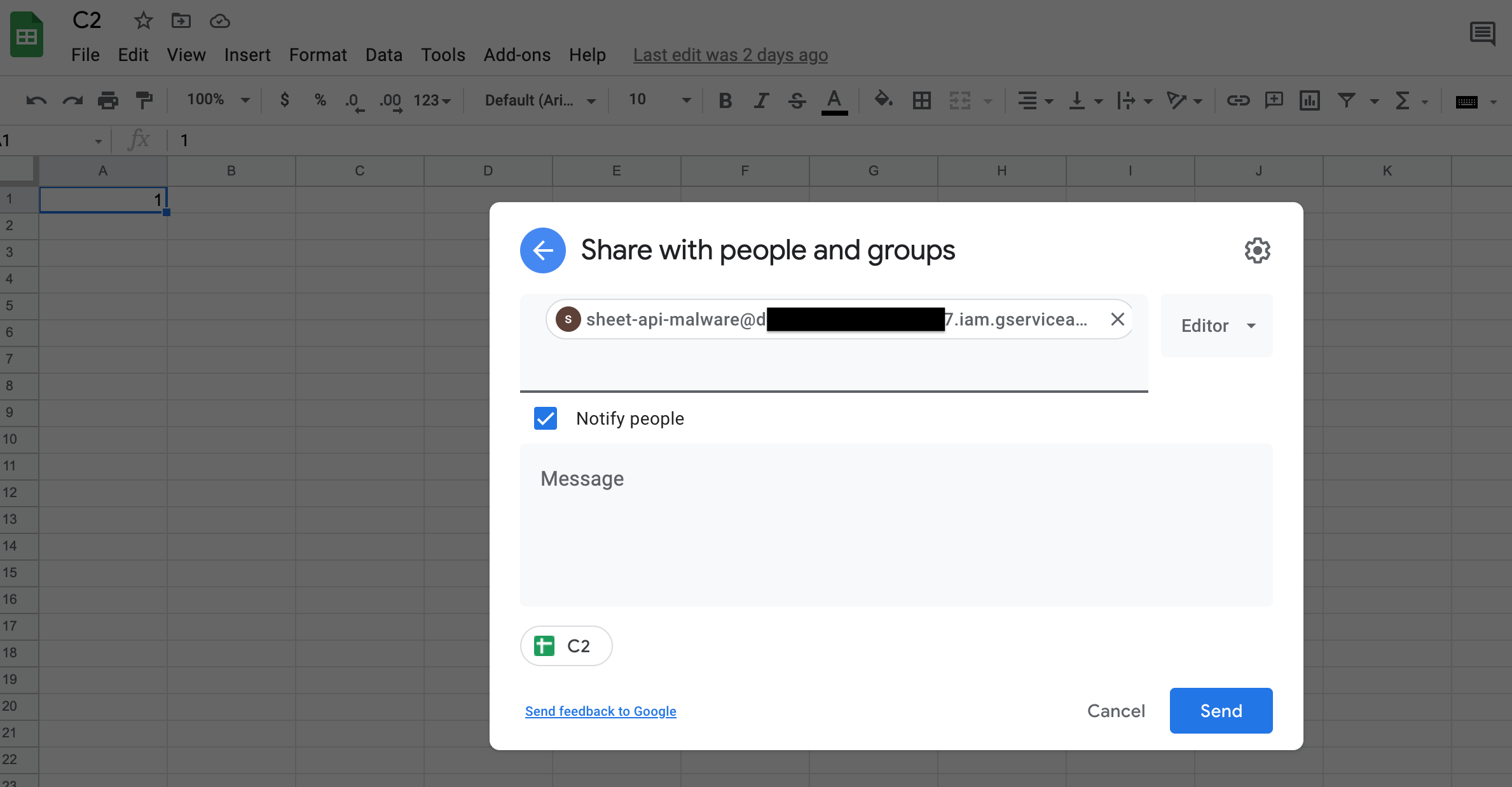Viewport: 1512px width, 787px height.
Task: Open the Format menu
Action: (318, 55)
